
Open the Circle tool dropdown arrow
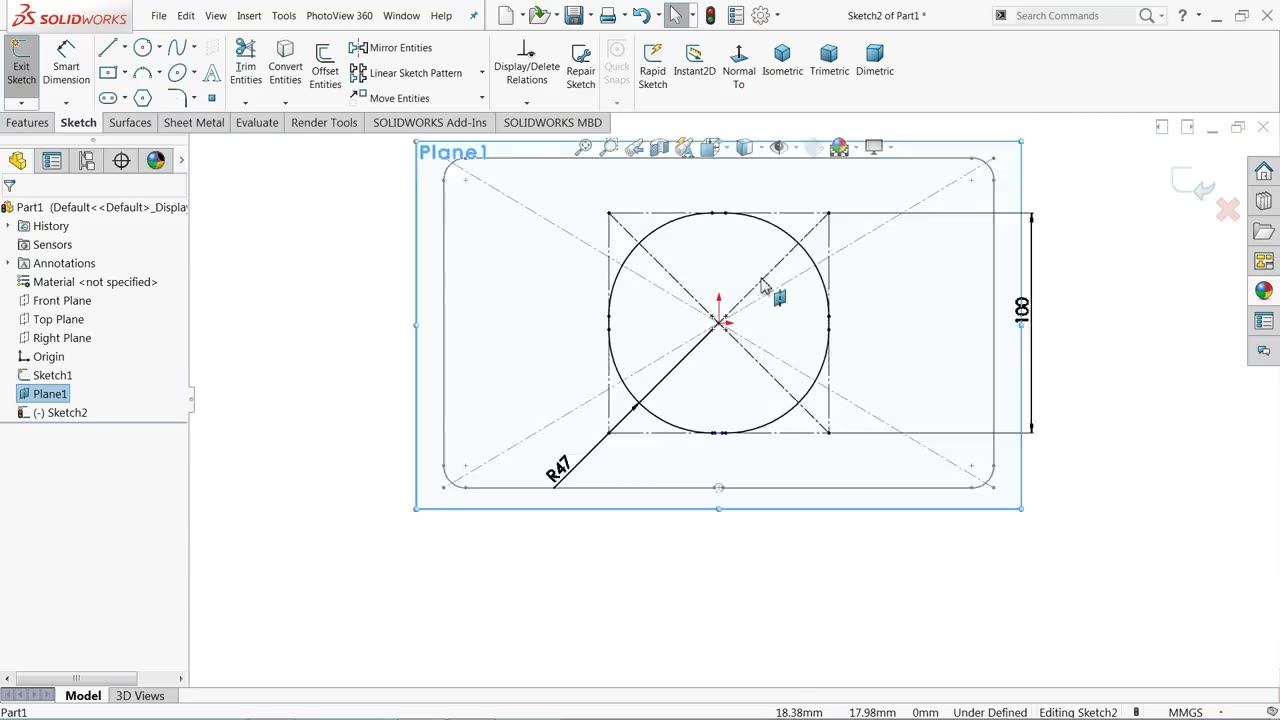click(x=159, y=48)
